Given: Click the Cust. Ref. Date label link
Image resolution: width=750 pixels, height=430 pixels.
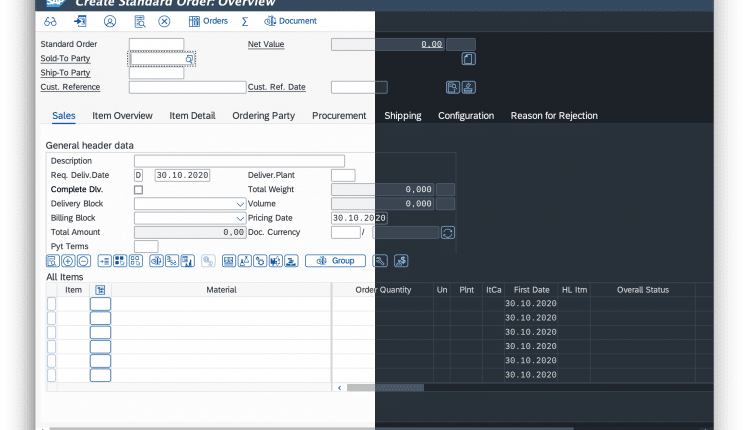Looking at the screenshot, I should point(276,87).
